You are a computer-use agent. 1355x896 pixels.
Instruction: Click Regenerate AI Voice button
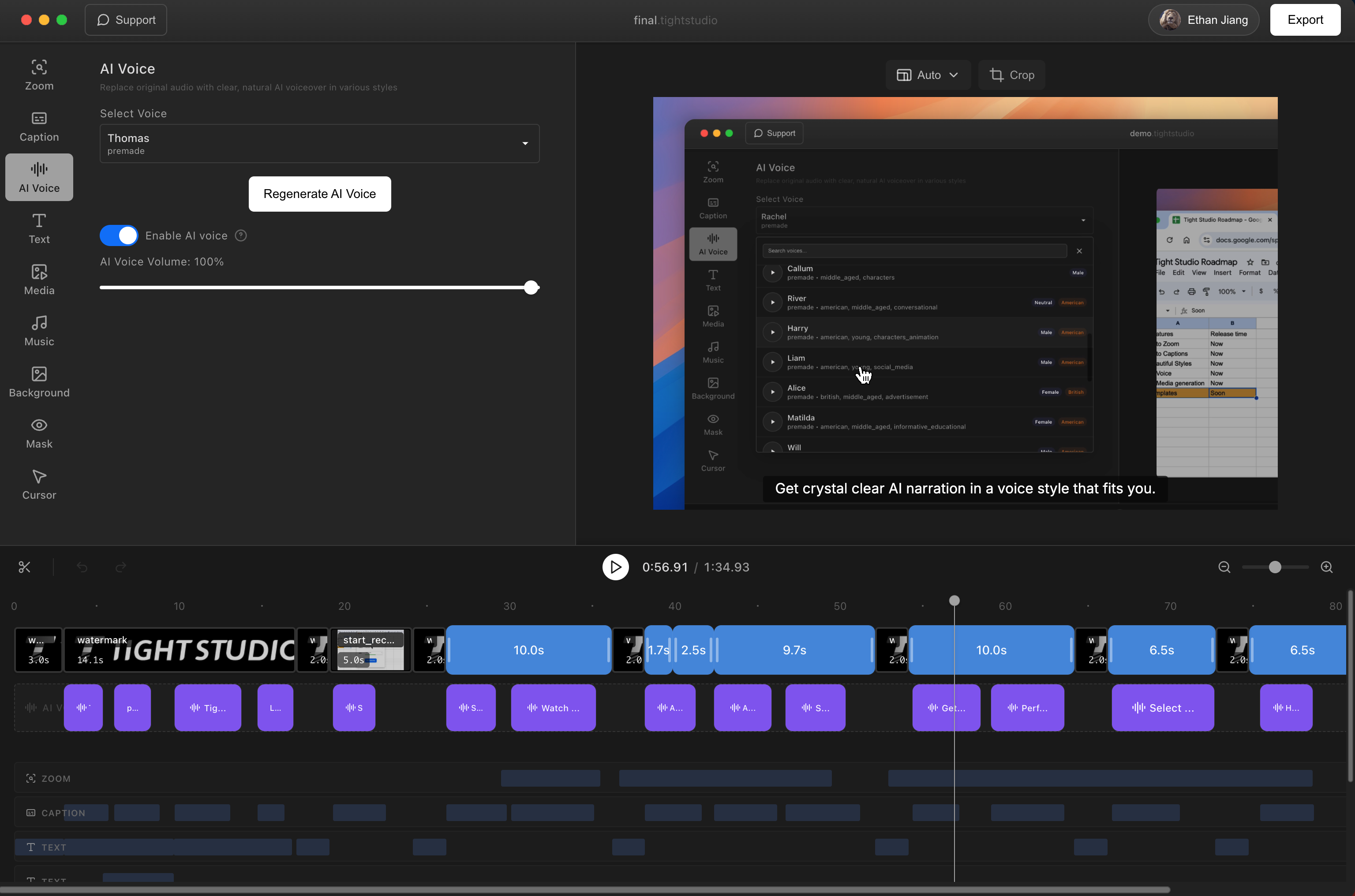tap(319, 194)
